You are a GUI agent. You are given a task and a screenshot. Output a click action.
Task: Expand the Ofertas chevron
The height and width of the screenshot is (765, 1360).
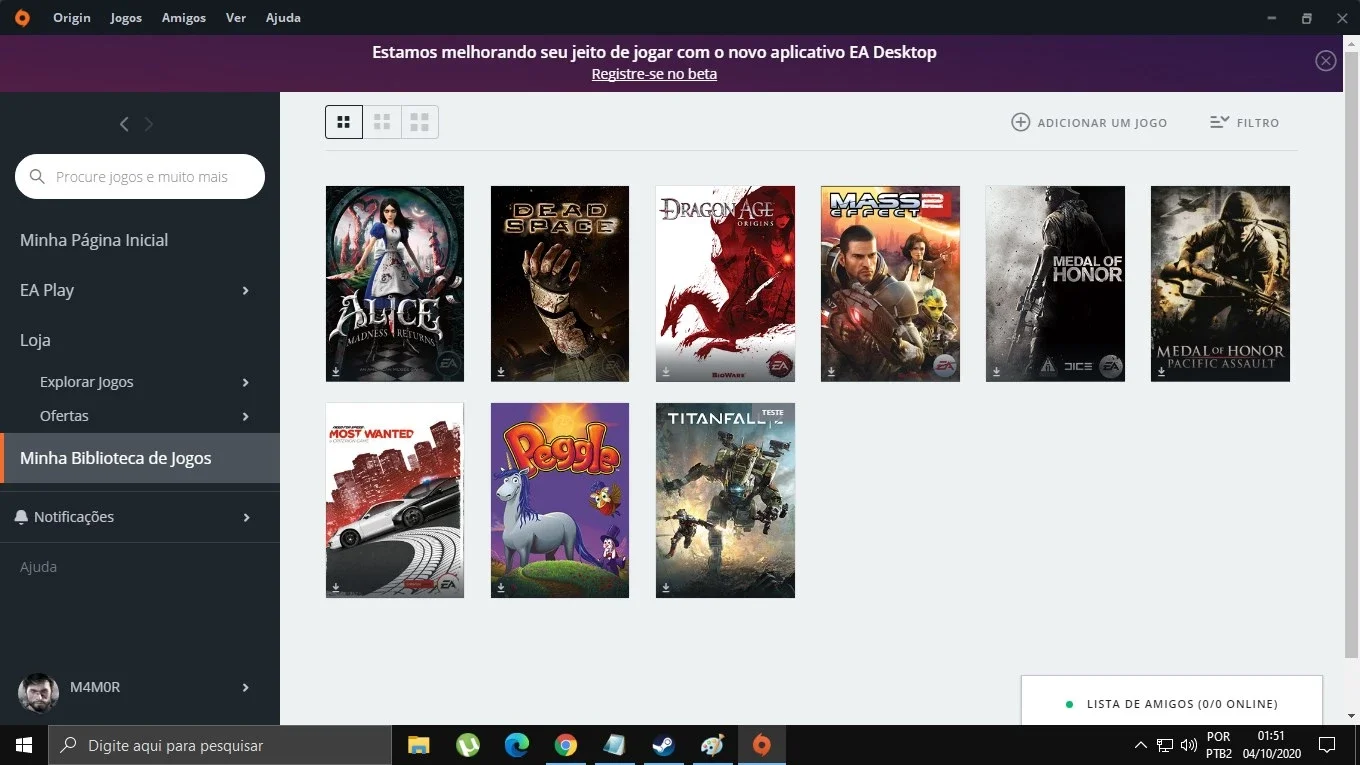[x=246, y=416]
